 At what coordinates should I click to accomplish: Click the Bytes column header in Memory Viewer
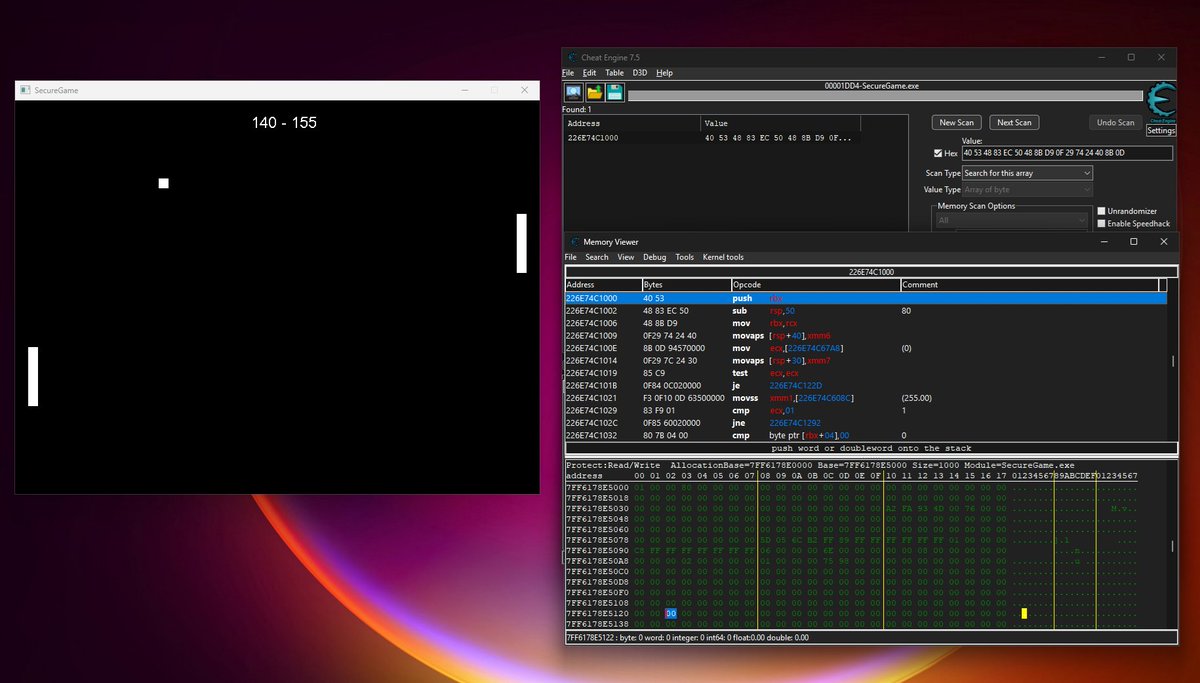[685, 285]
